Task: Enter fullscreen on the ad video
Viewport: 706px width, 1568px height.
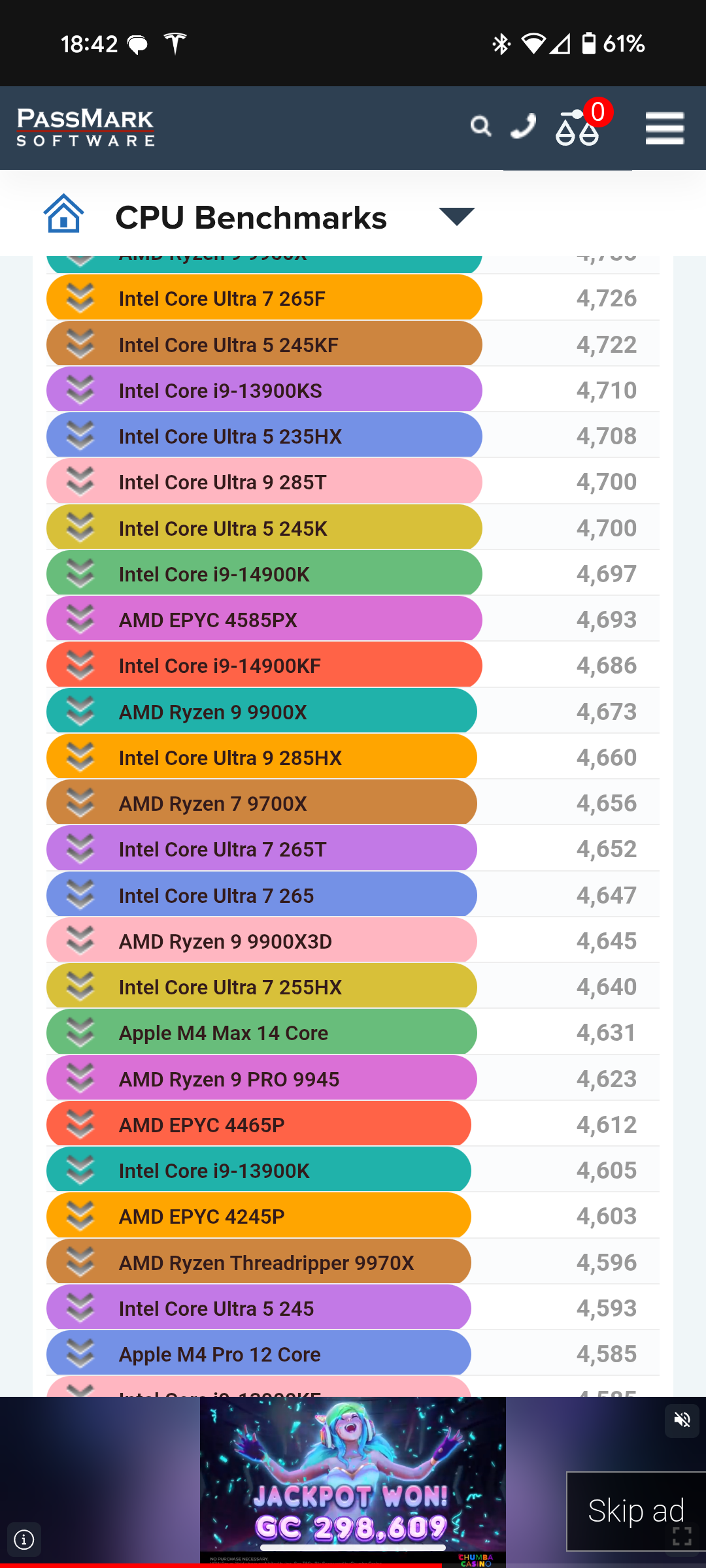Action: (x=682, y=1536)
